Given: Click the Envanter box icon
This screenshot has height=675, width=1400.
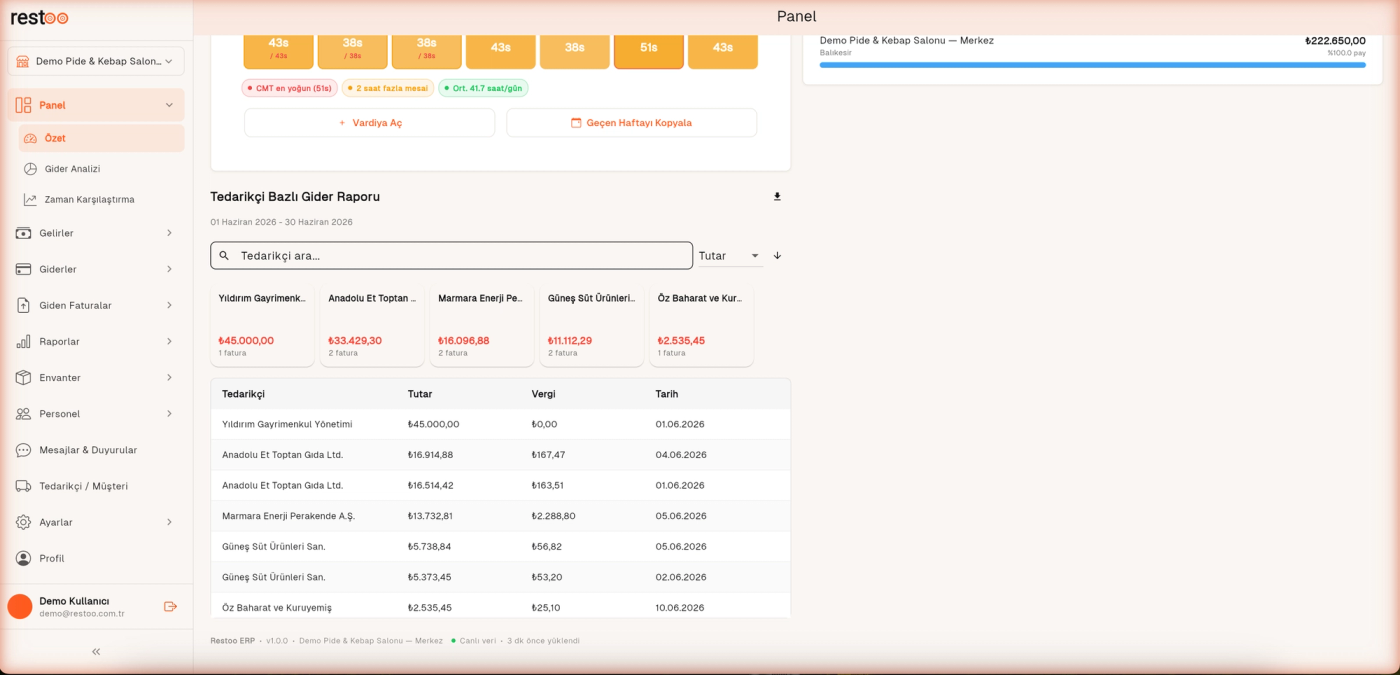Looking at the screenshot, I should click(23, 378).
